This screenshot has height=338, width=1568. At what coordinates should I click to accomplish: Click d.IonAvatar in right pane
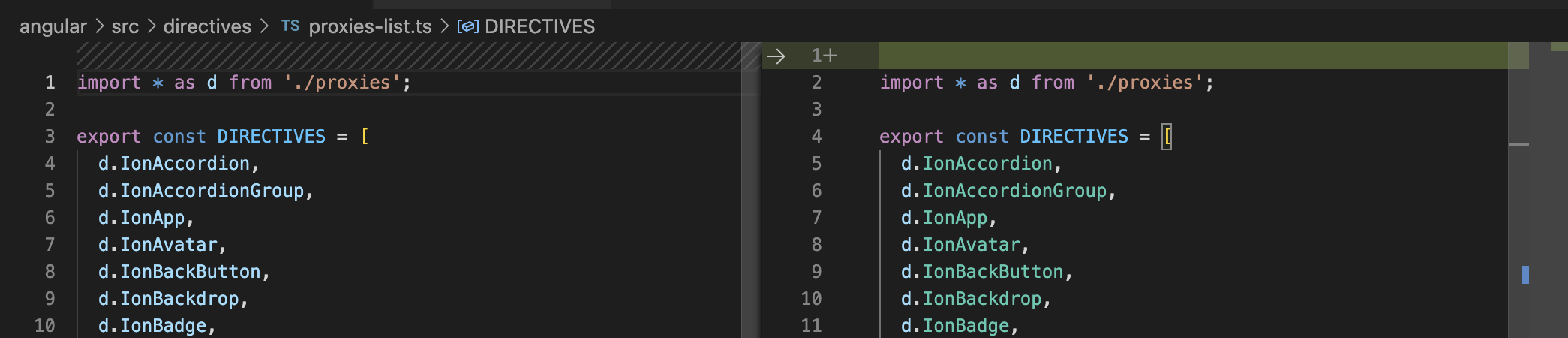(x=965, y=245)
